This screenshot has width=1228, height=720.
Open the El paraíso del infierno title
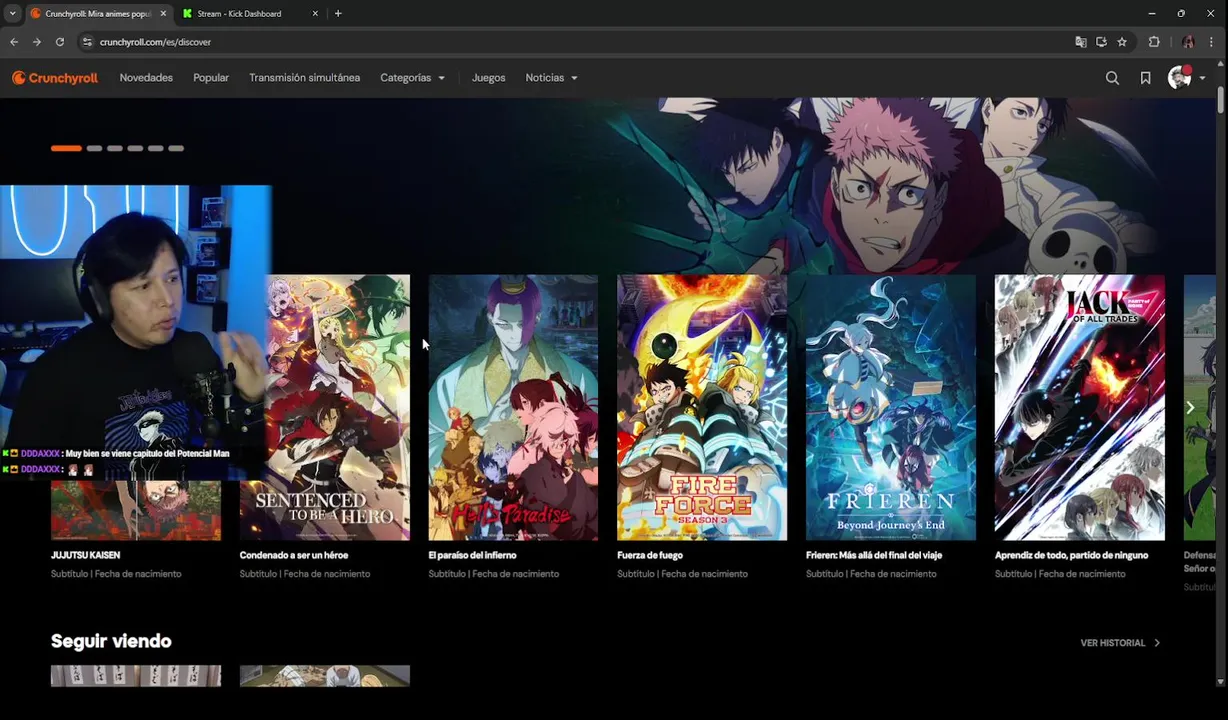[x=472, y=555]
